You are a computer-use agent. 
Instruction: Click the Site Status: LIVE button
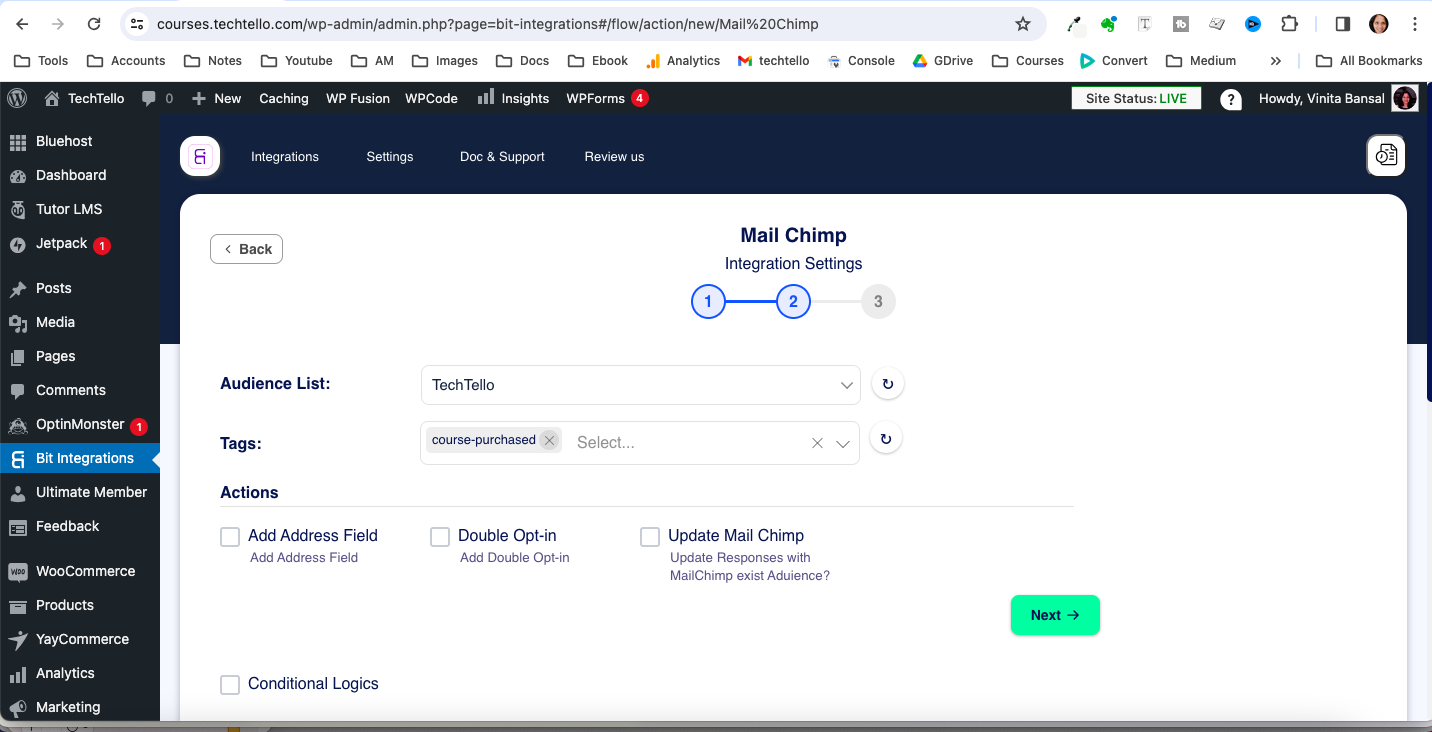coord(1136,98)
